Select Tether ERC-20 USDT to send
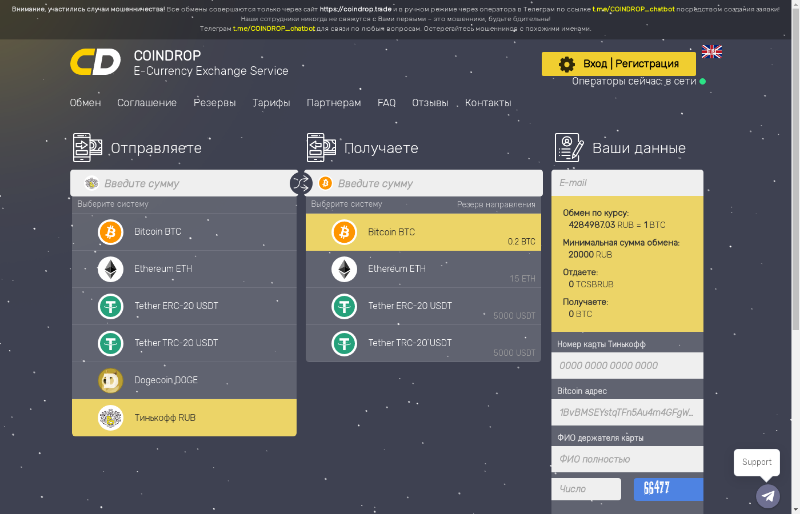The image size is (800, 514). pos(184,306)
